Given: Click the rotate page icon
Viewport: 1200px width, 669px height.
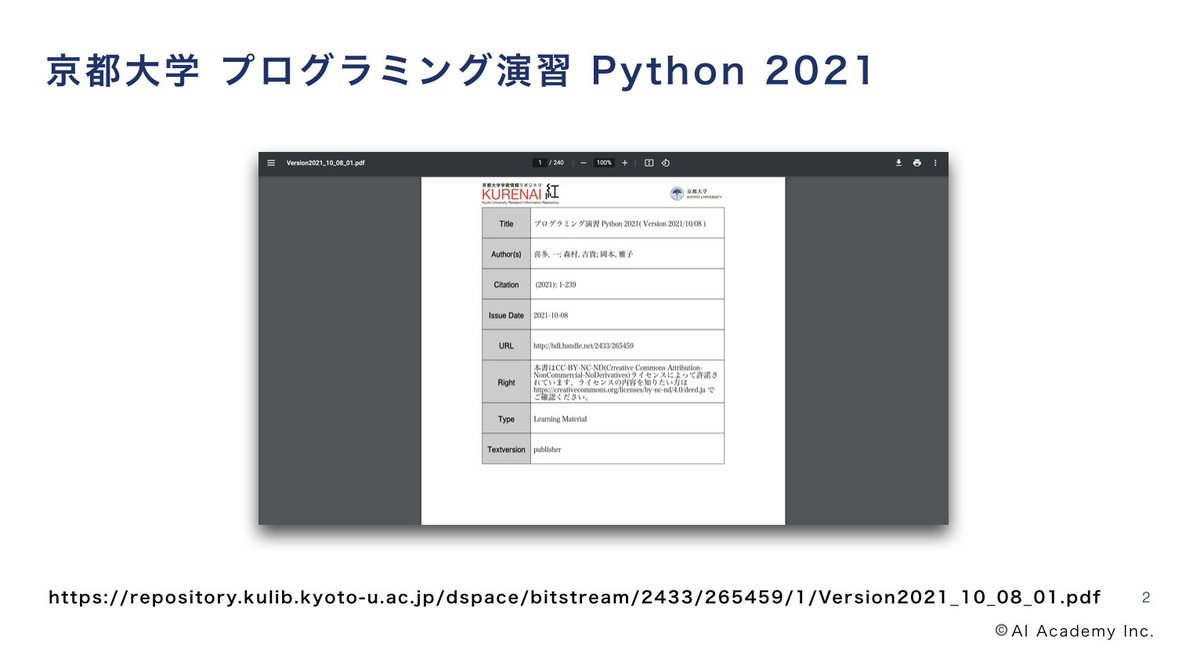Looking at the screenshot, I should 666,162.
